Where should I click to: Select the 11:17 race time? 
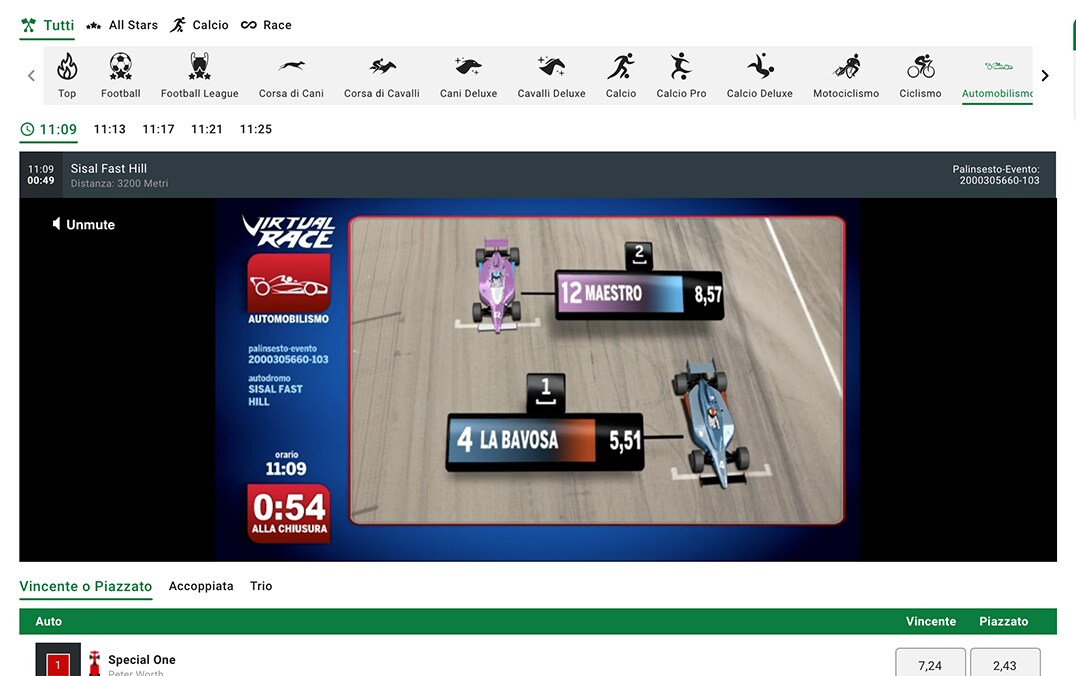coord(159,129)
